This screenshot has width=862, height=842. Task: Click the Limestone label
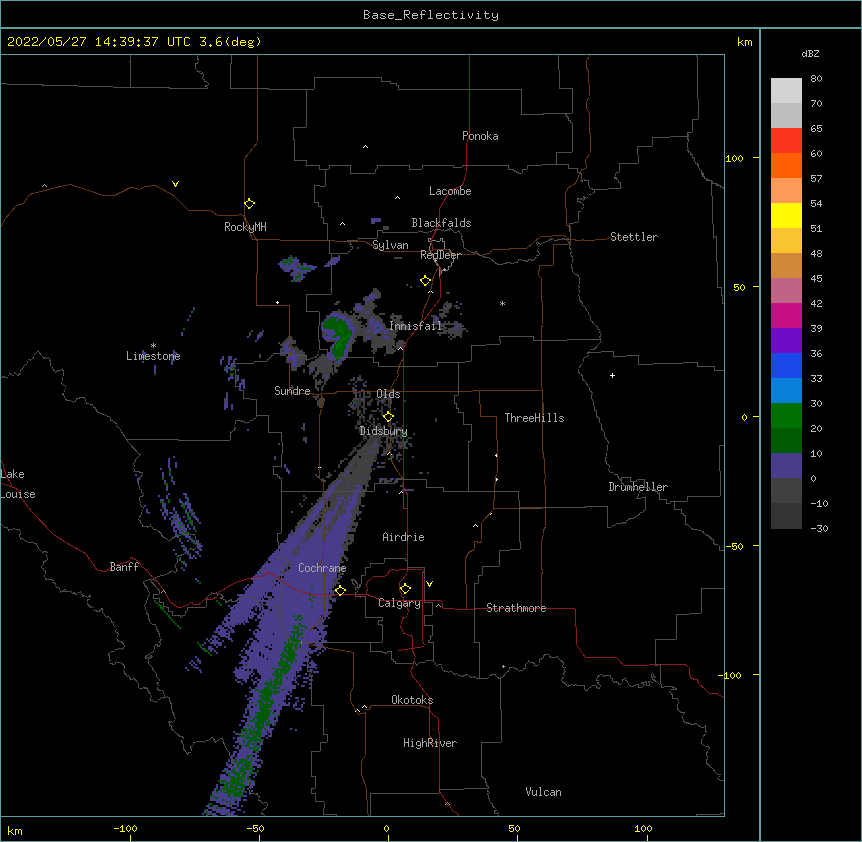pos(153,356)
